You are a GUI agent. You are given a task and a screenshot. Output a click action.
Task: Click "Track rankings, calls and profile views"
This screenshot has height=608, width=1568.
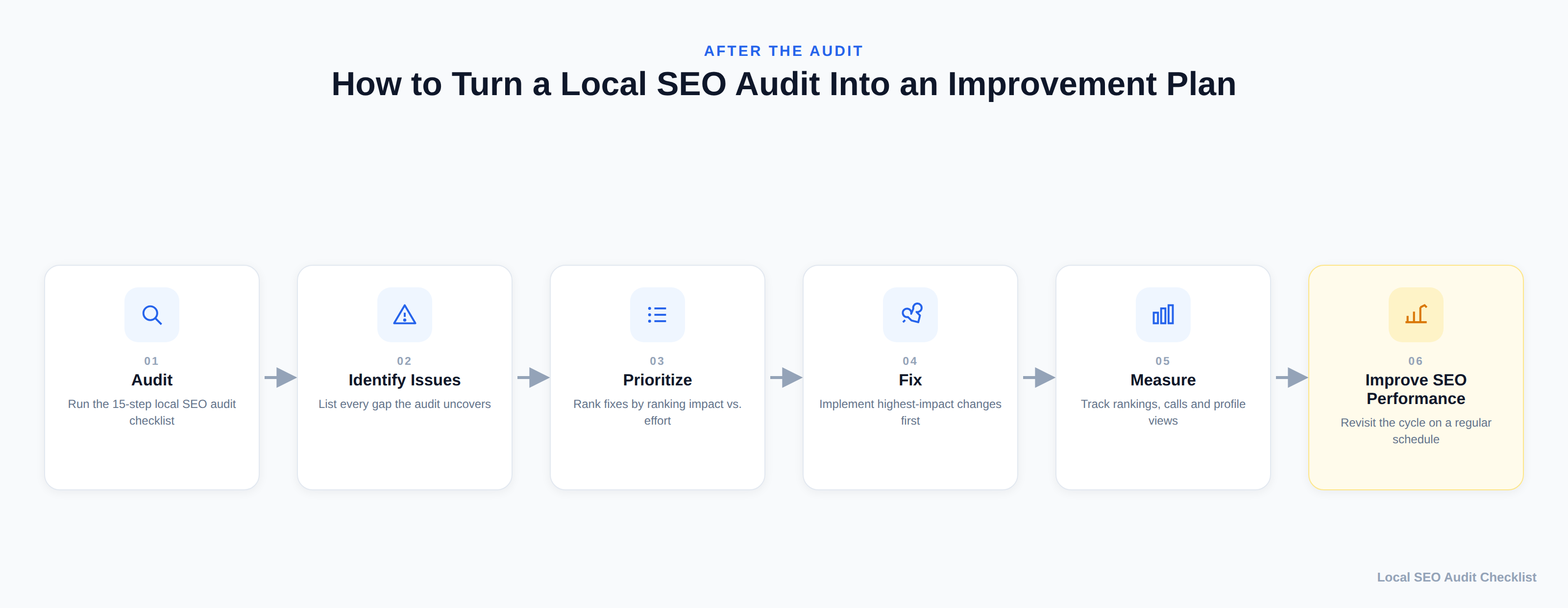(1163, 412)
